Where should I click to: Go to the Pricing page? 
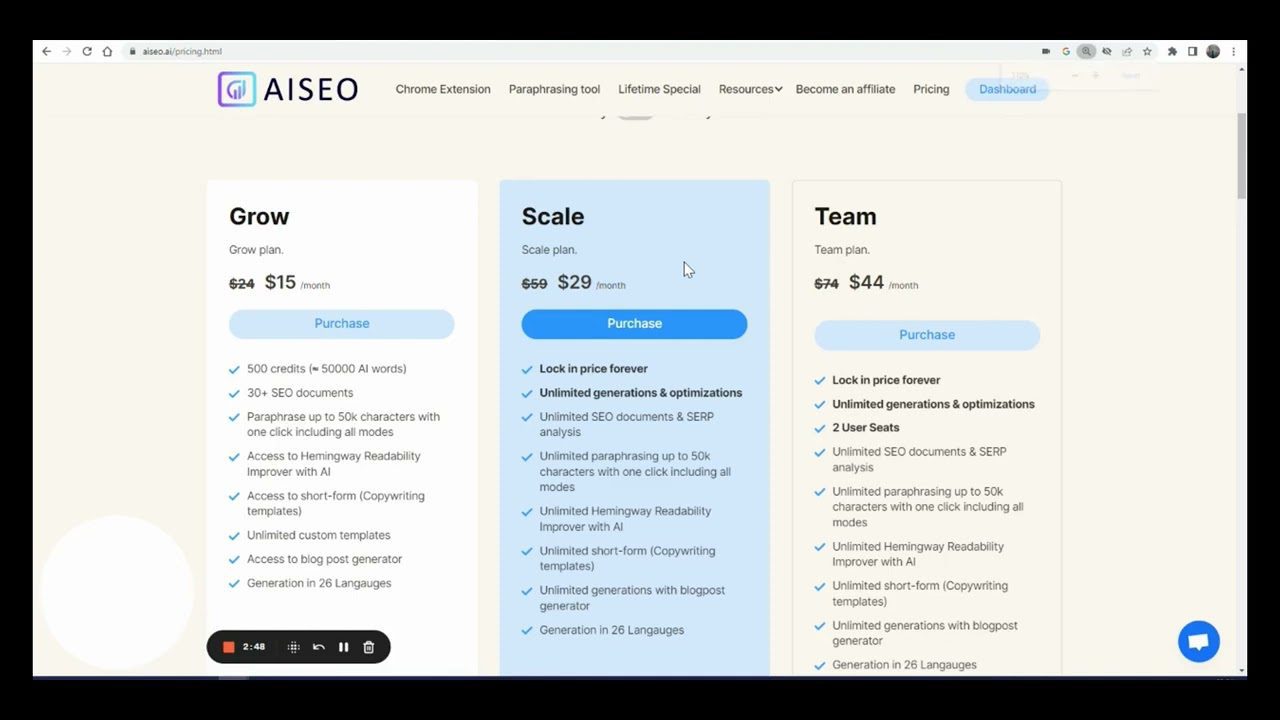tap(931, 89)
